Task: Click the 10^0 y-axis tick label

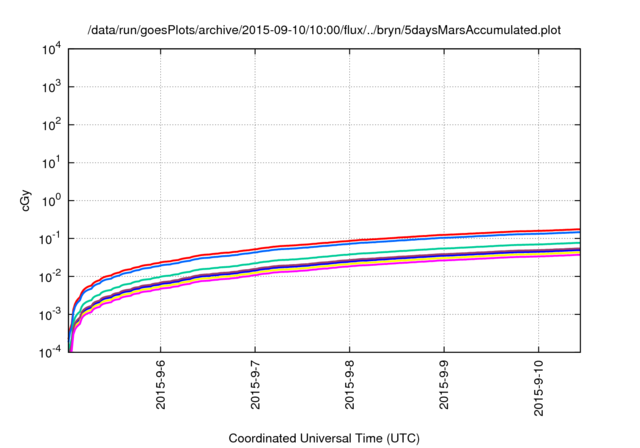Action: [52, 201]
